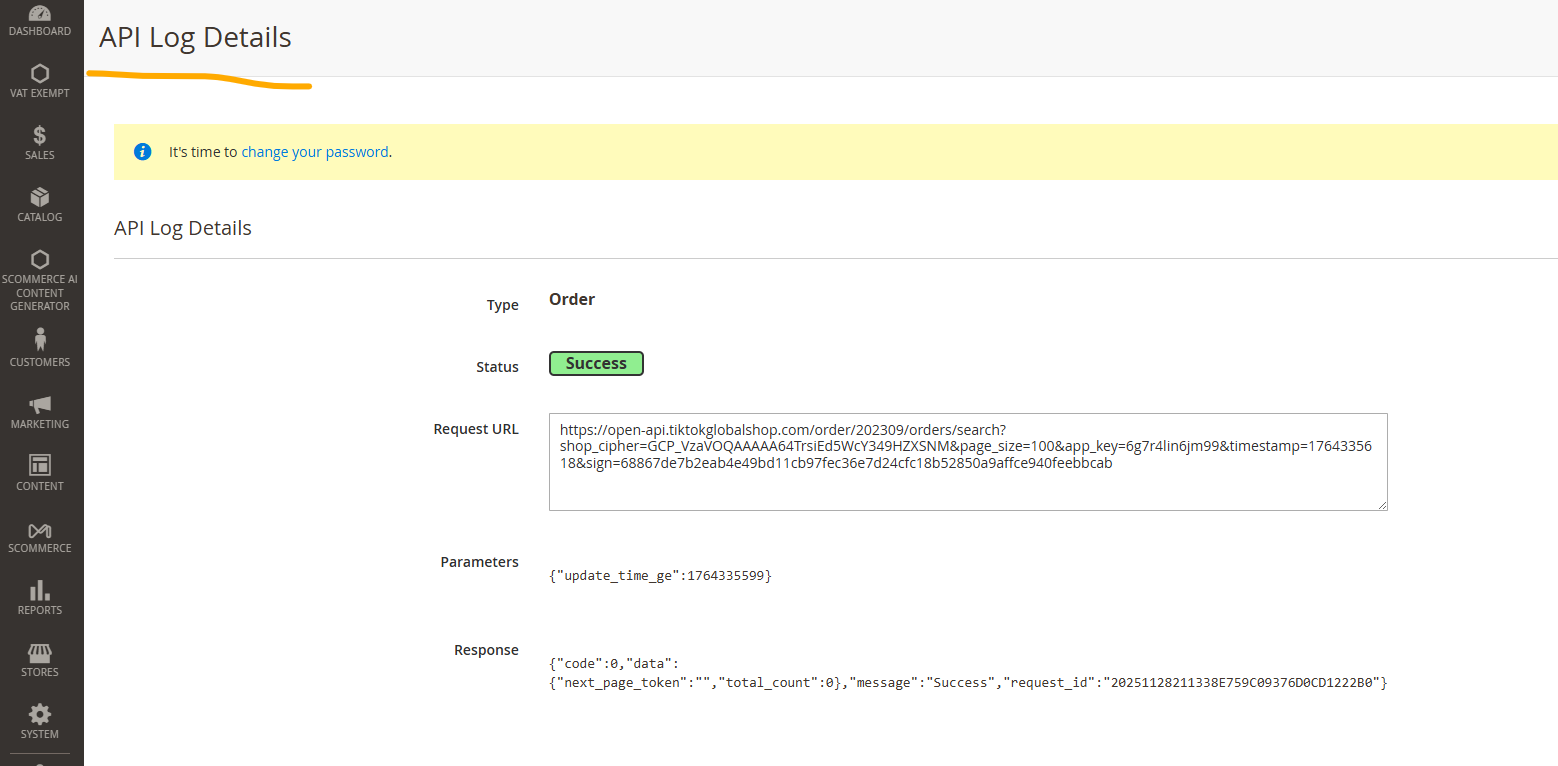Open the Content layout icon
Image resolution: width=1558 pixels, height=766 pixels.
point(40,465)
